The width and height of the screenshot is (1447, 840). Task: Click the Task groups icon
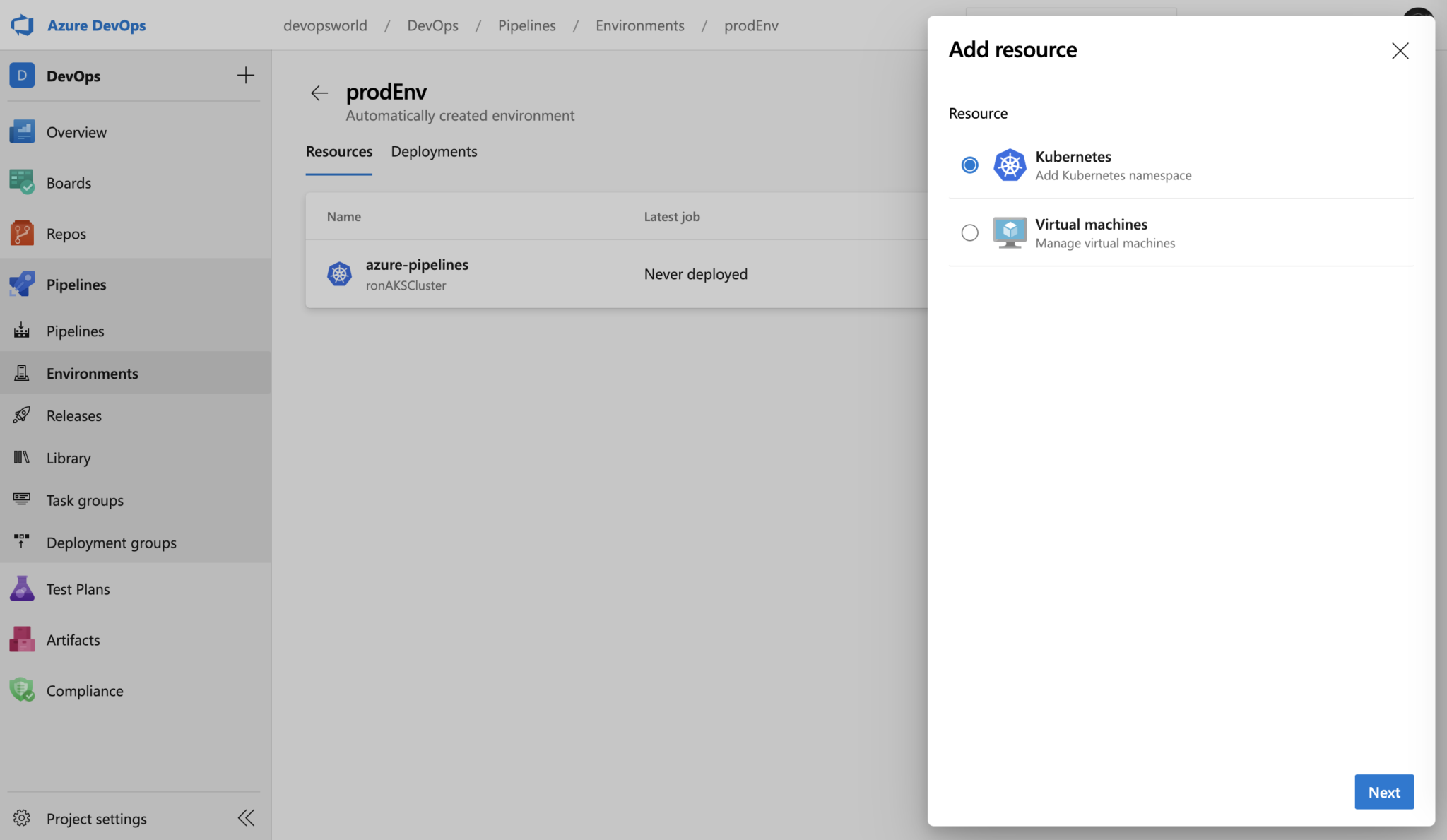pos(22,499)
